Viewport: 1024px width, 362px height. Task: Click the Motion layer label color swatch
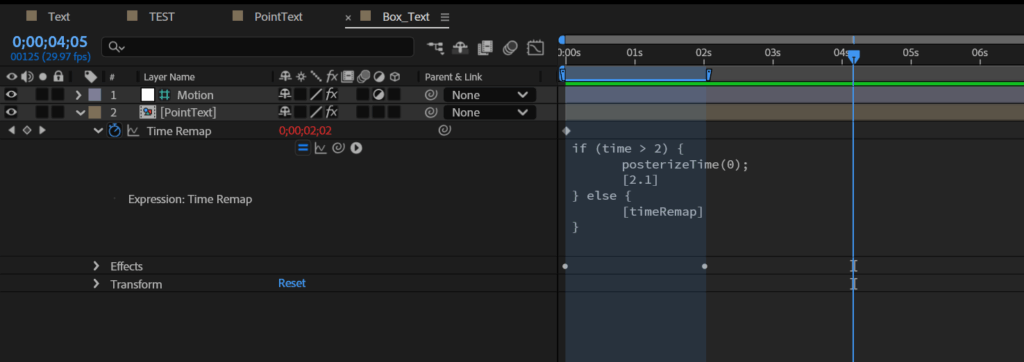95,95
